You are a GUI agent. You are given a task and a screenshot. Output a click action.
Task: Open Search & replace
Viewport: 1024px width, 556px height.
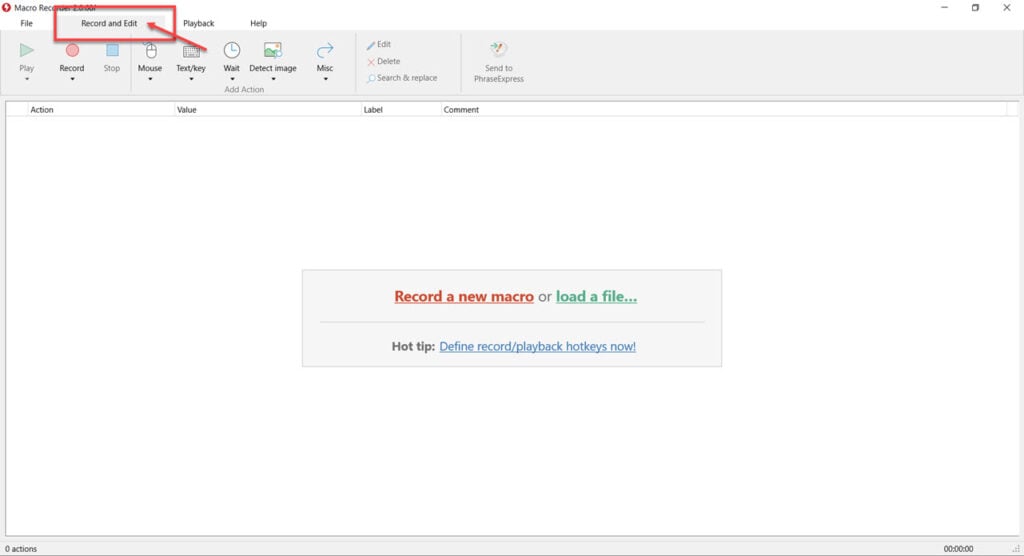coord(402,78)
